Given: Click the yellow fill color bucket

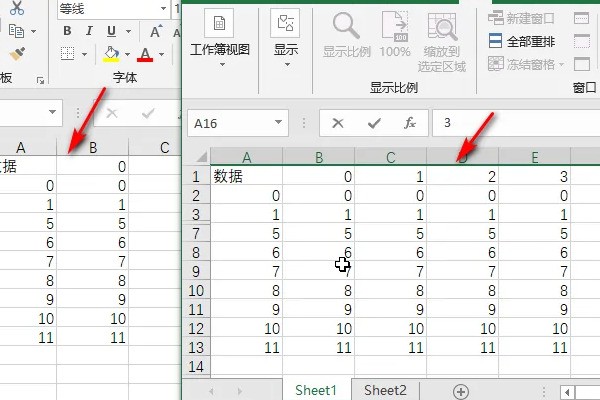Looking at the screenshot, I should (x=112, y=54).
